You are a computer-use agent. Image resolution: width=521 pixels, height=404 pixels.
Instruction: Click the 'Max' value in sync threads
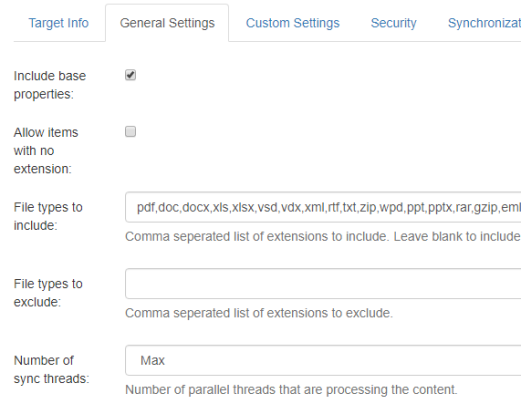152,360
